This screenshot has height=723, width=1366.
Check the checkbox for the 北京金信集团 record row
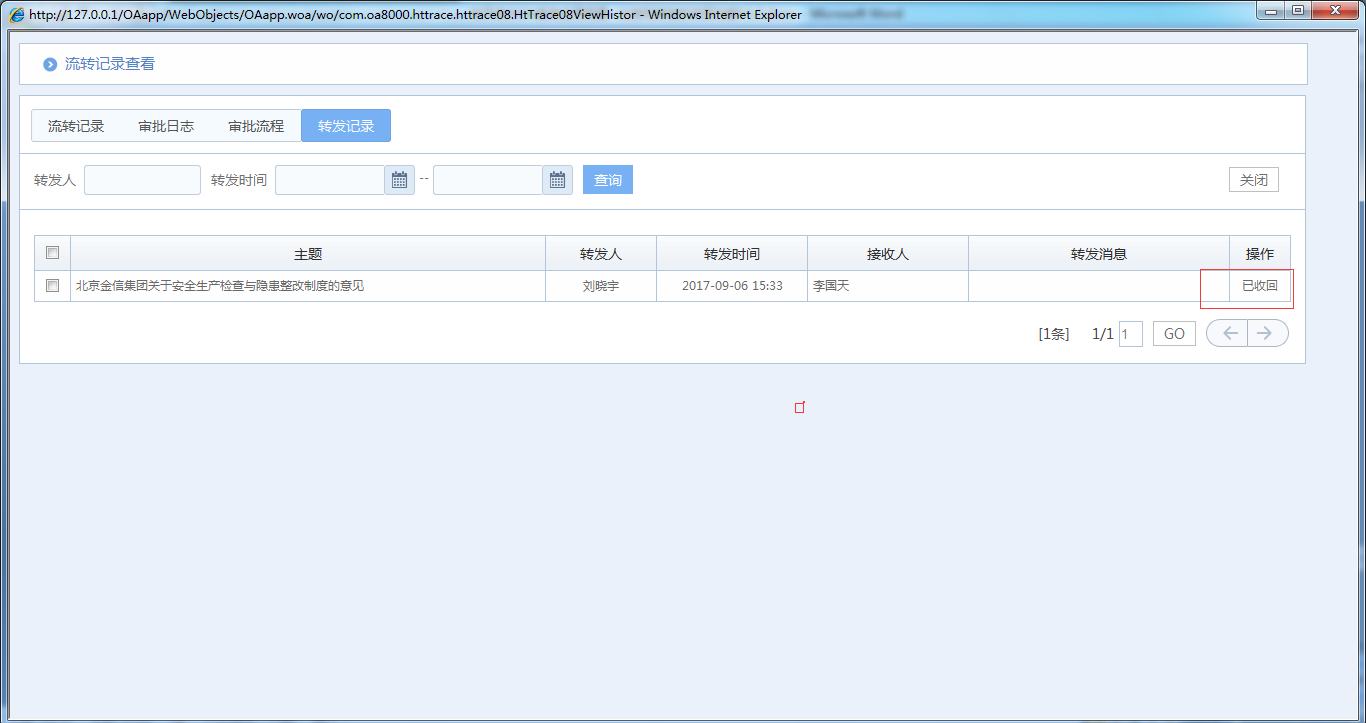52,285
